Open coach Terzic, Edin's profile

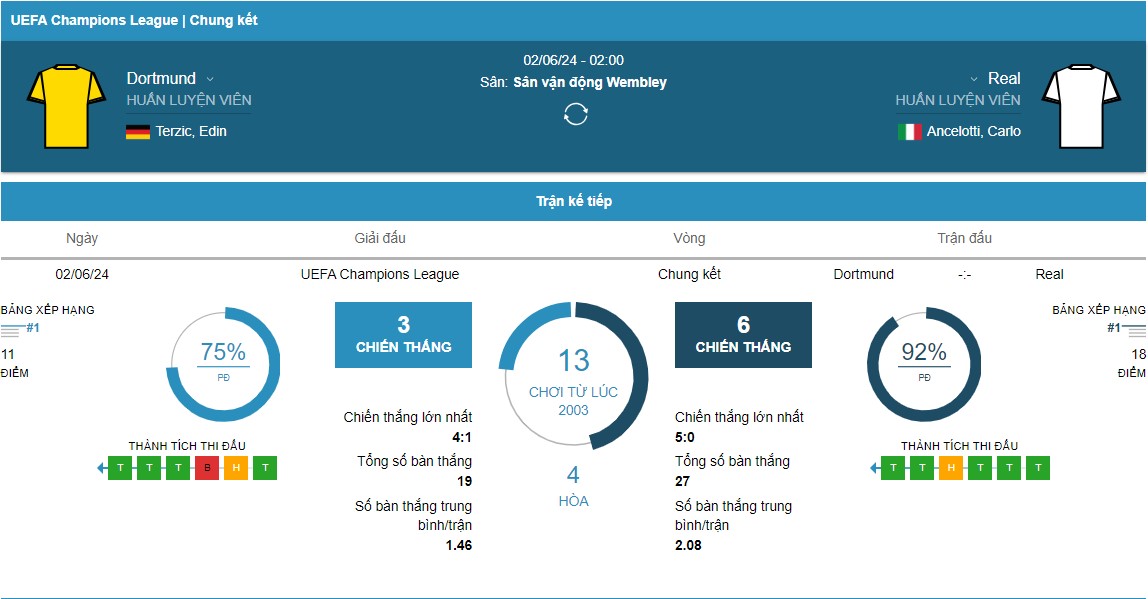click(191, 131)
